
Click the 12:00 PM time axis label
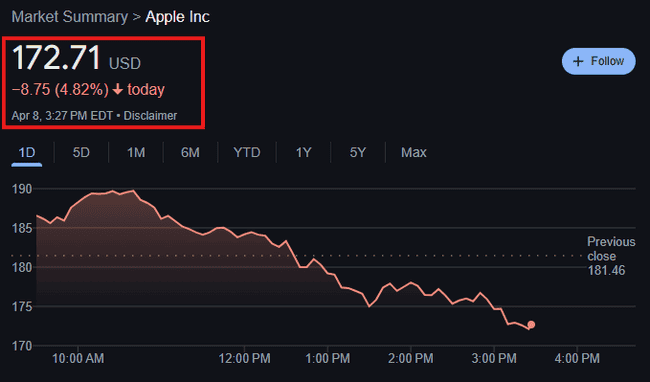pyautogui.click(x=244, y=358)
